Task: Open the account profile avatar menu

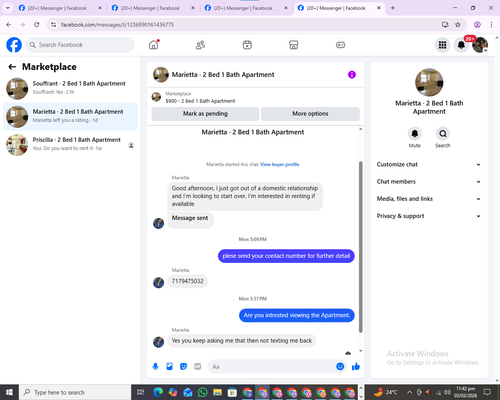Action: [x=480, y=45]
